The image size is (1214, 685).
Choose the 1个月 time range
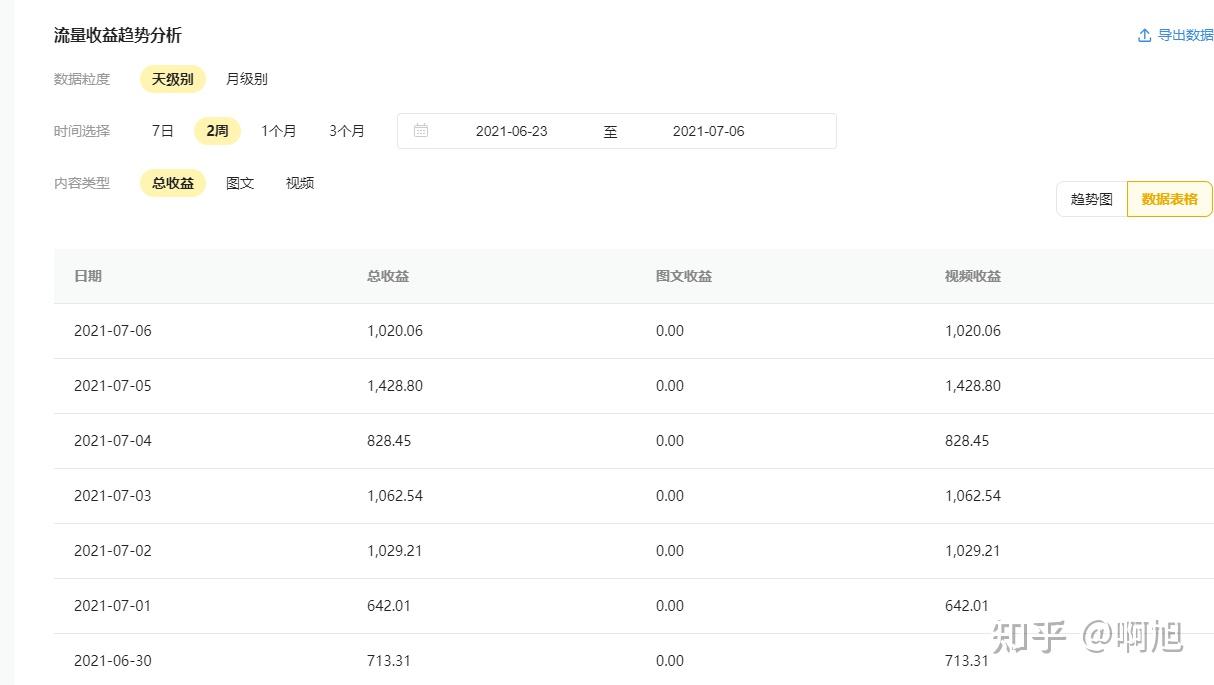pos(279,131)
